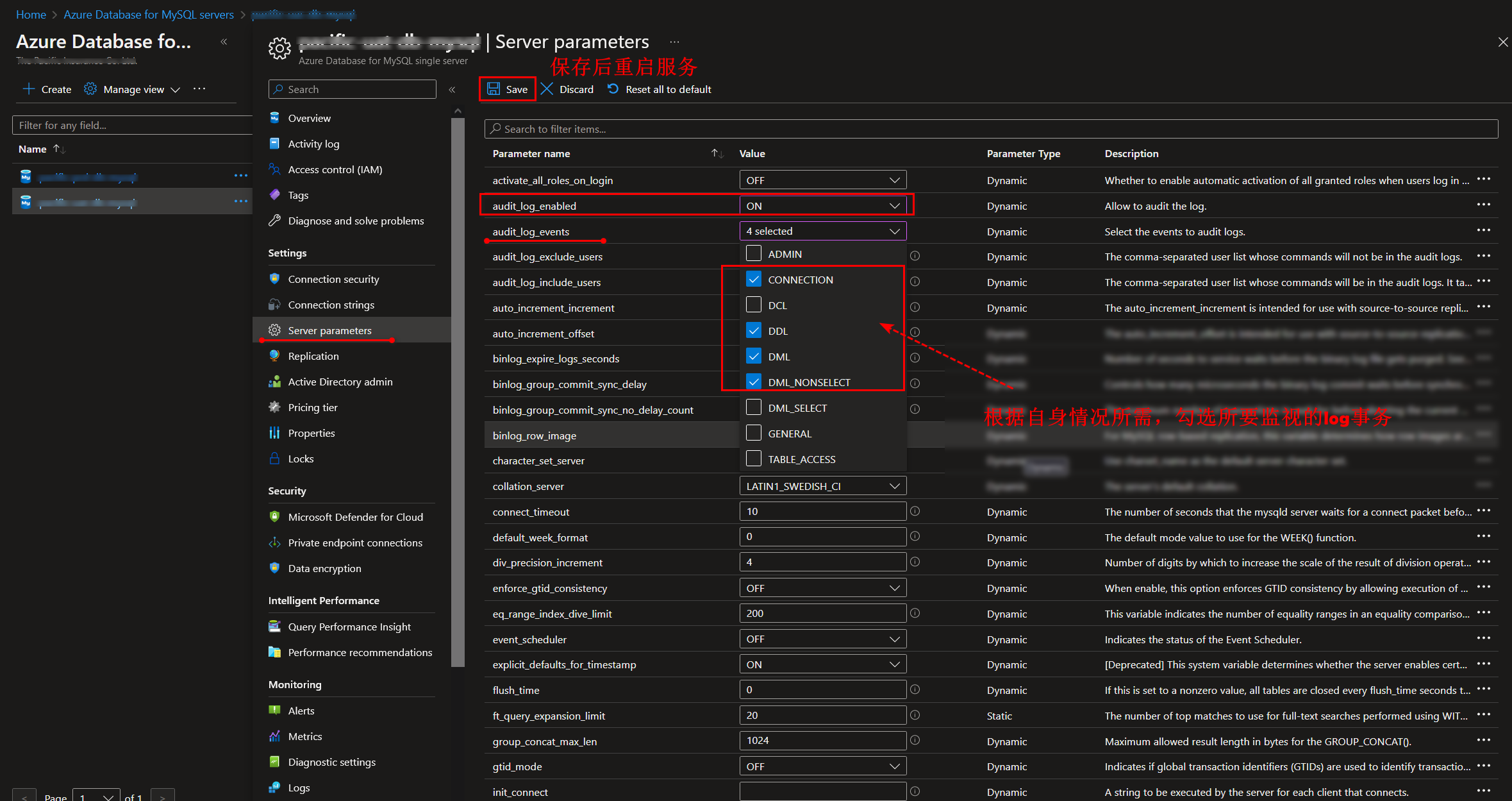Click the Performance recommendations icon

[274, 652]
